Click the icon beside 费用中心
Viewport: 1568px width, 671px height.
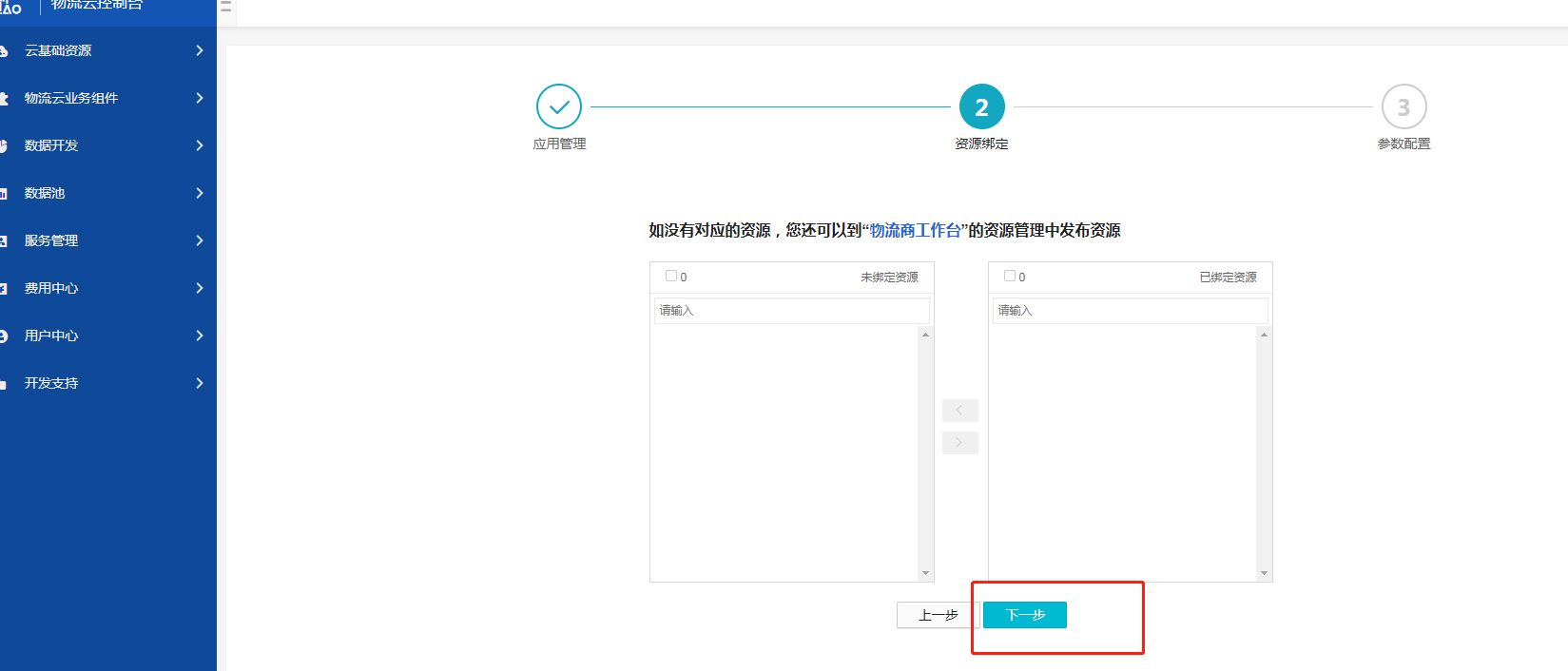tap(3, 288)
